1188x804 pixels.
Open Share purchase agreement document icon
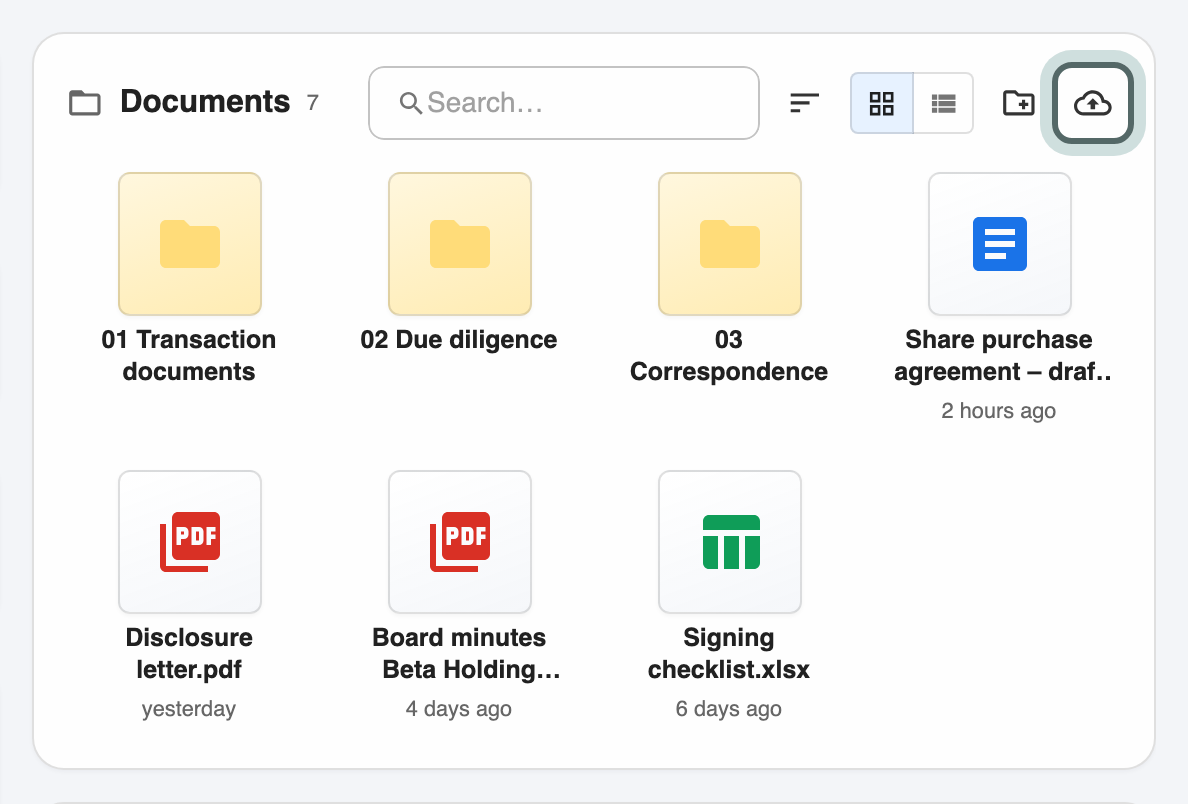[1000, 244]
